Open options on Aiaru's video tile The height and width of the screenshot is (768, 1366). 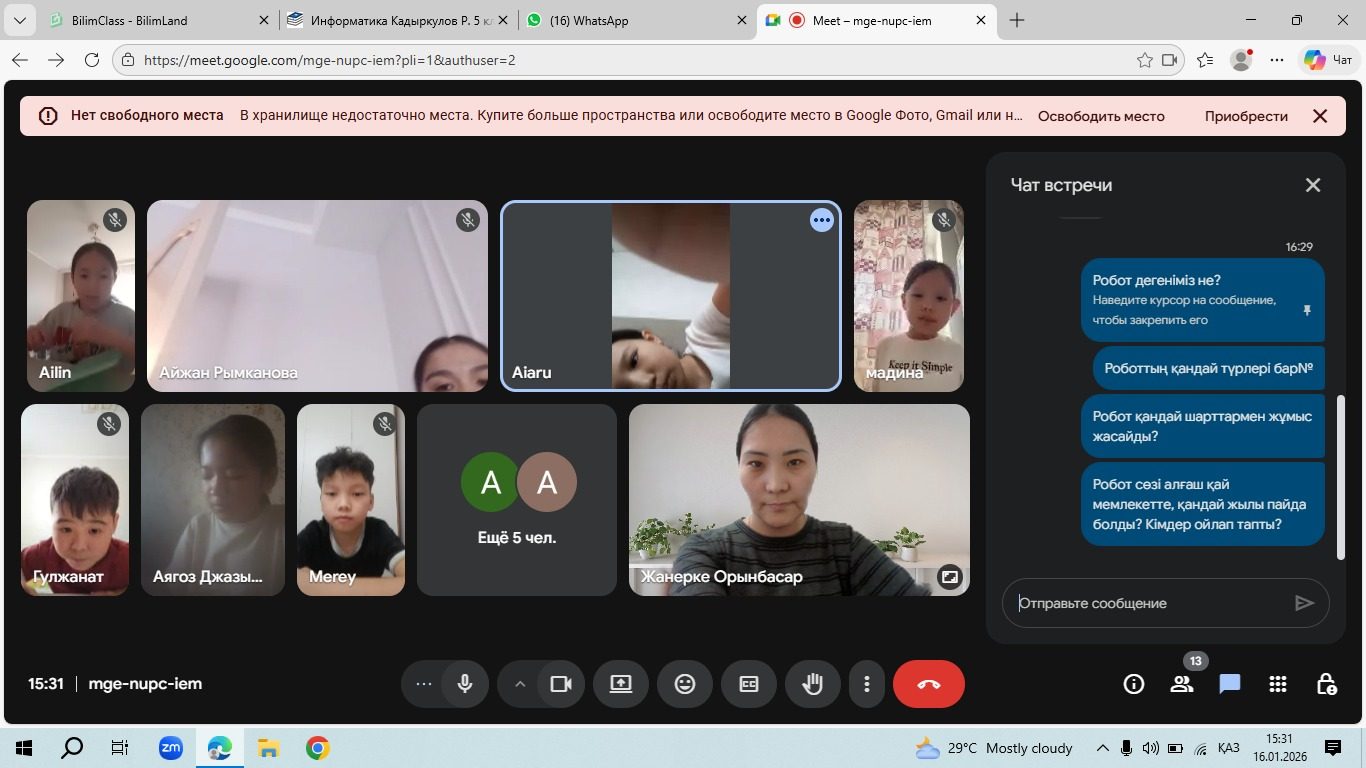click(821, 221)
